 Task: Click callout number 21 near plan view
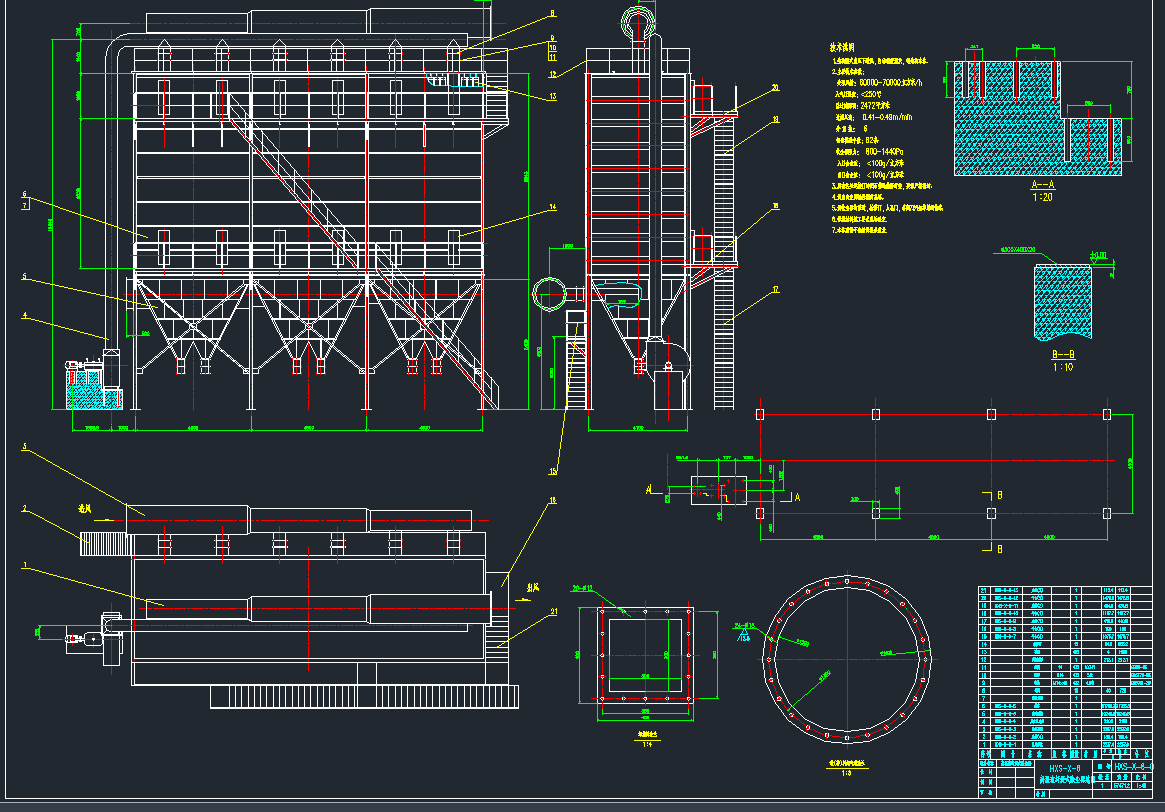point(553,615)
